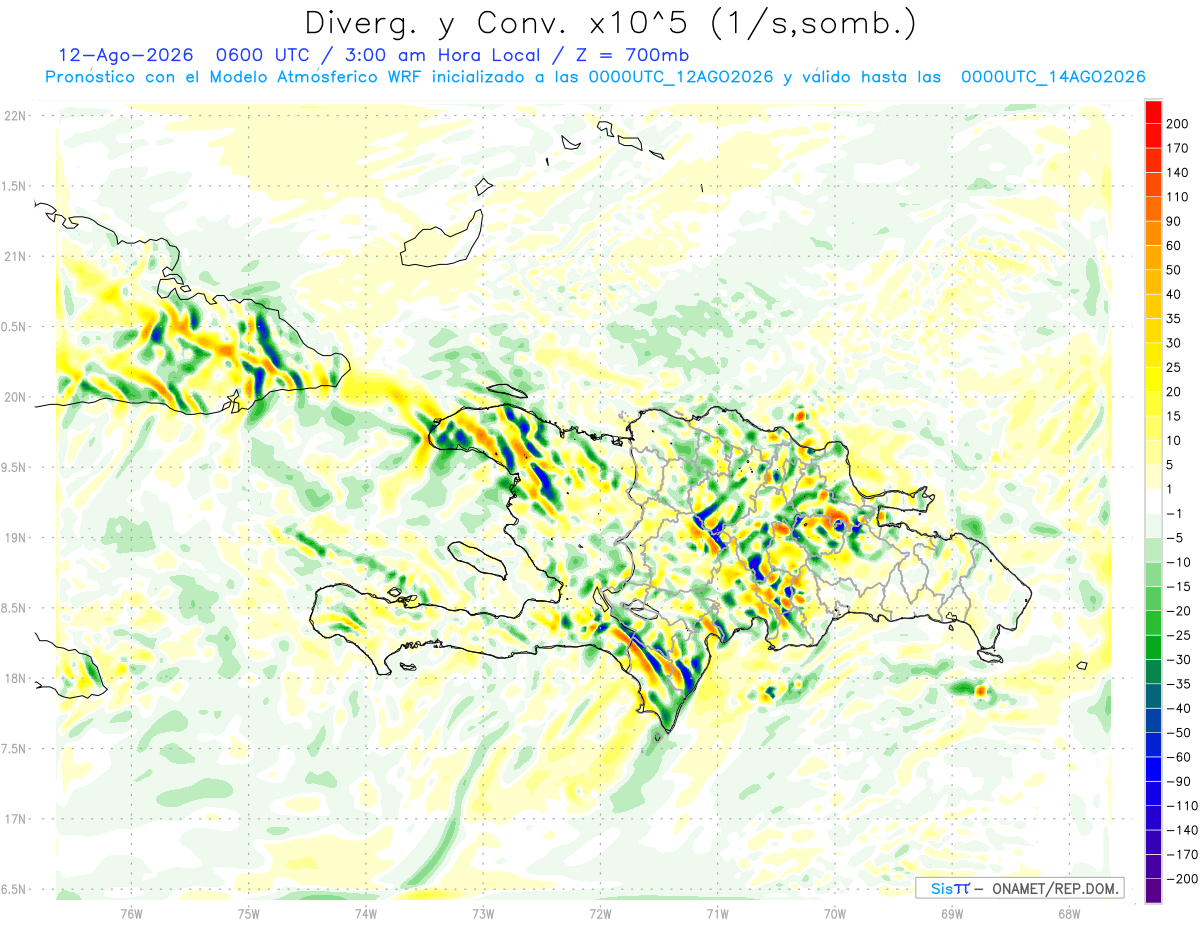Click the colorbar value '90' positive

[x=1174, y=221]
